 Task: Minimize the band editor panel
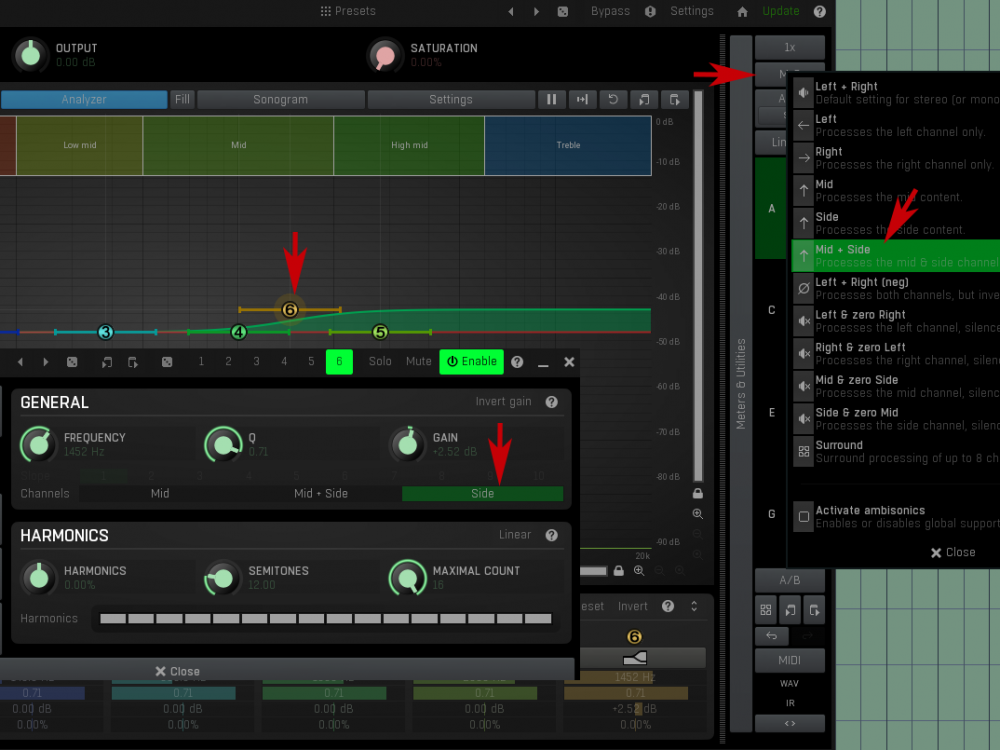[543, 363]
